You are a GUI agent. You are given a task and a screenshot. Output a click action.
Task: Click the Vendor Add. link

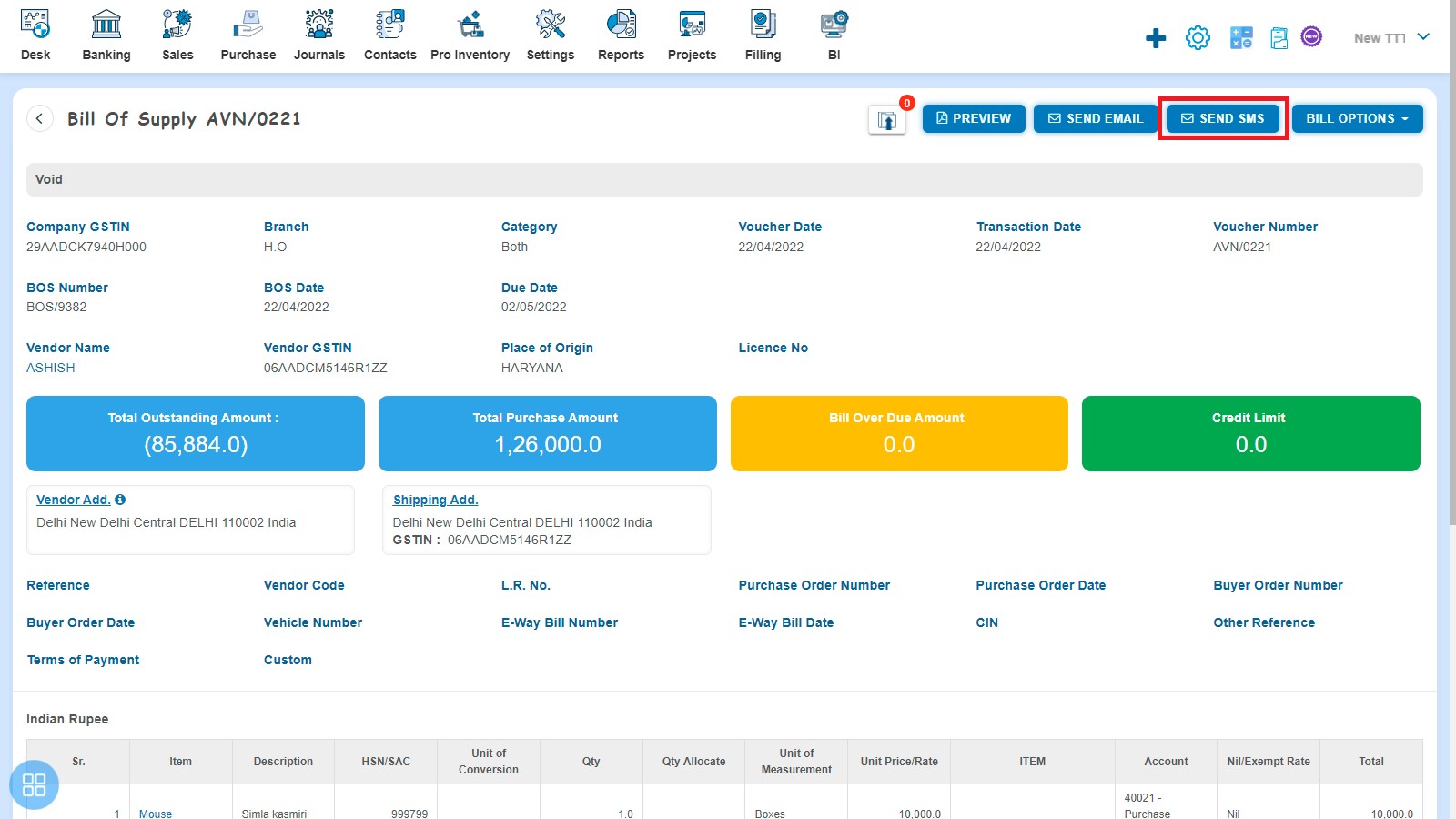tap(74, 500)
